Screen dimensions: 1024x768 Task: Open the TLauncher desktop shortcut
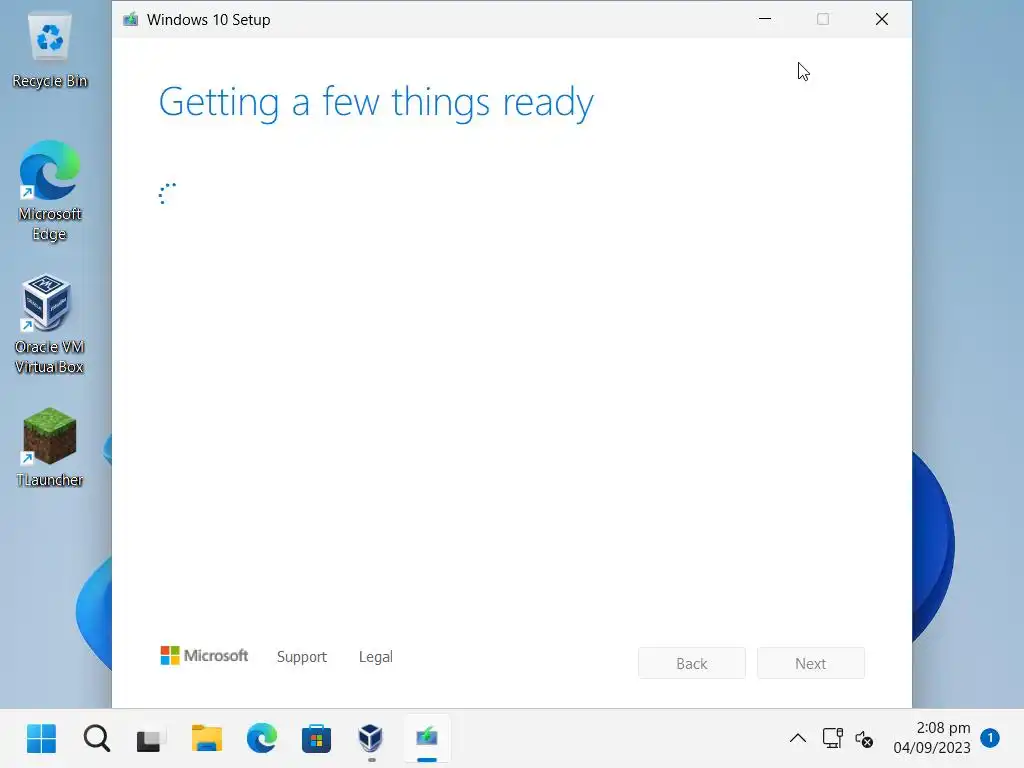pos(50,447)
